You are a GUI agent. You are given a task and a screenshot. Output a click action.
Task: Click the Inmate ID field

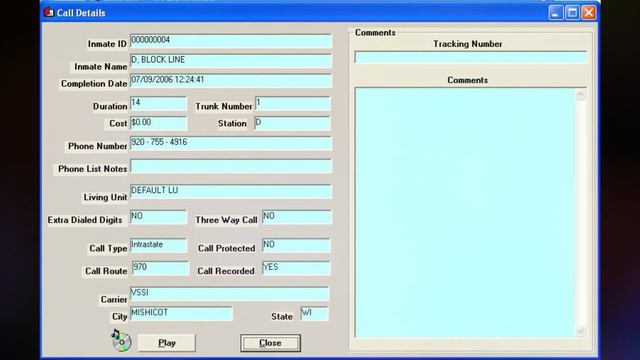coord(231,41)
